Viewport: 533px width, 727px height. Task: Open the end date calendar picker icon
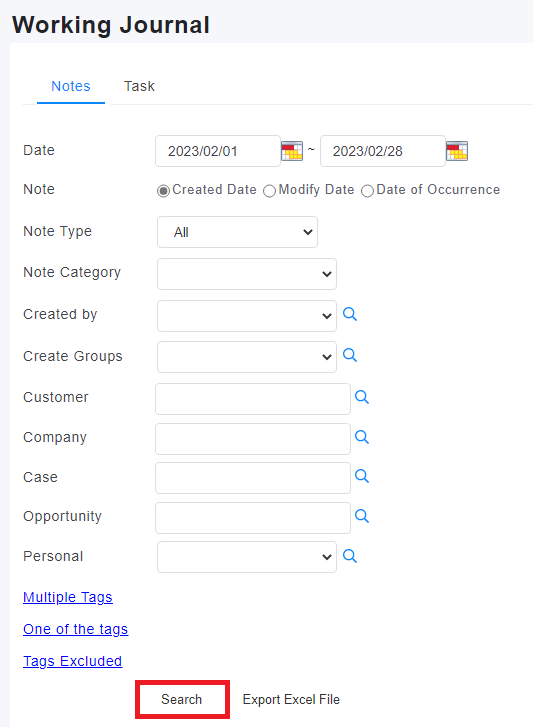tap(457, 151)
